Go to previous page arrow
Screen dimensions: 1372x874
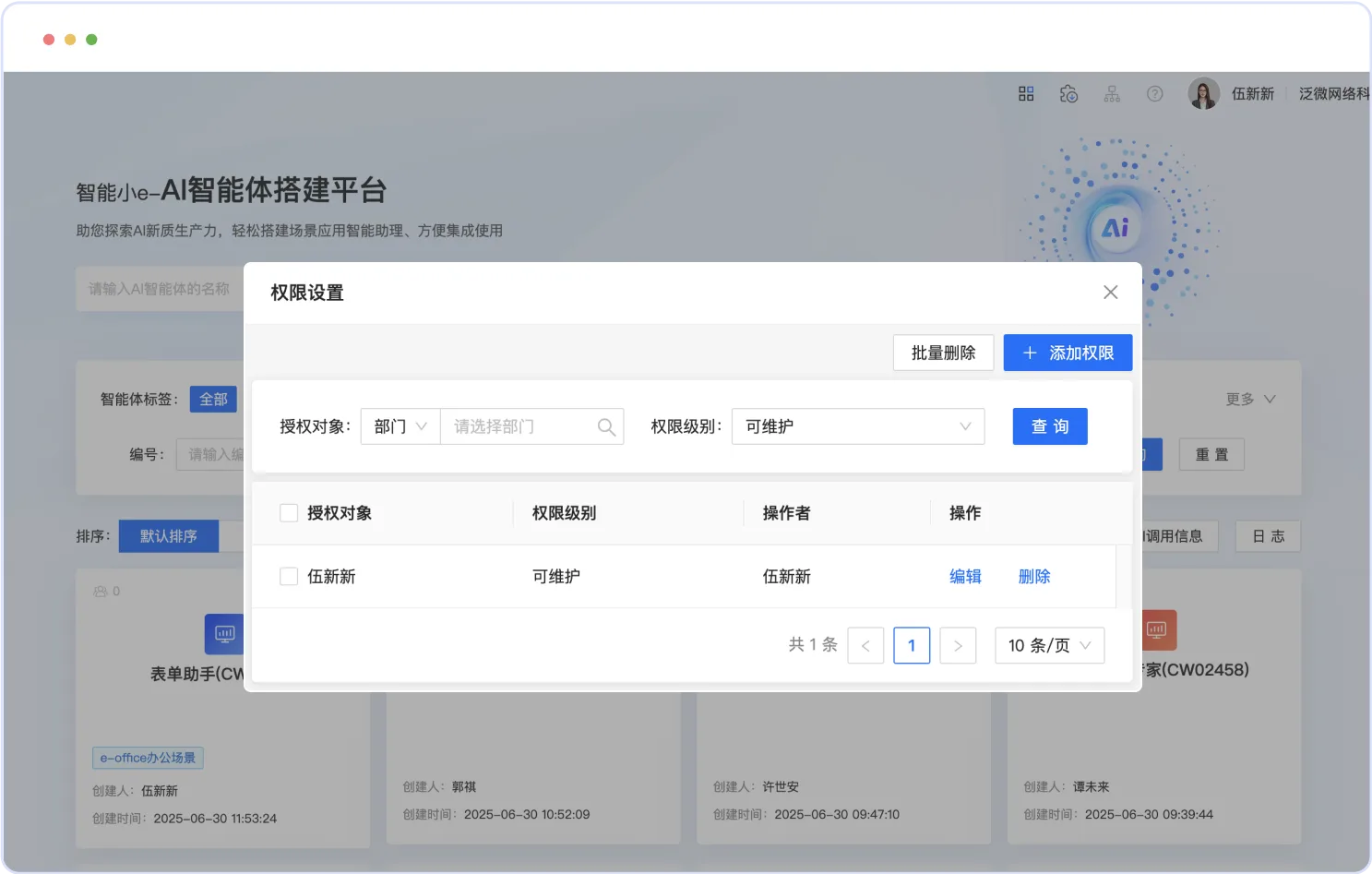point(865,645)
